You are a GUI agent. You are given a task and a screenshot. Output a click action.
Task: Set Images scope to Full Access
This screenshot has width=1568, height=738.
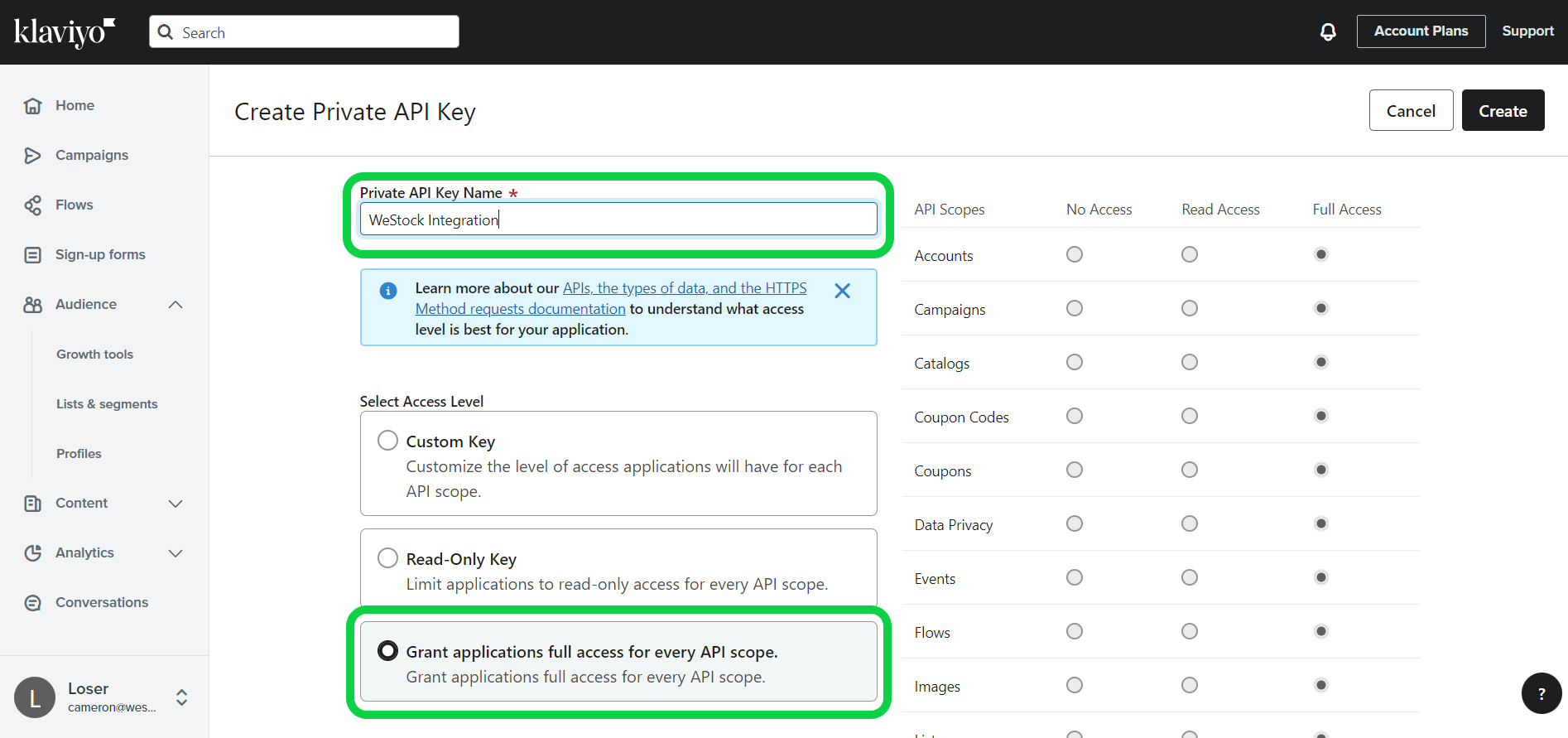point(1321,685)
